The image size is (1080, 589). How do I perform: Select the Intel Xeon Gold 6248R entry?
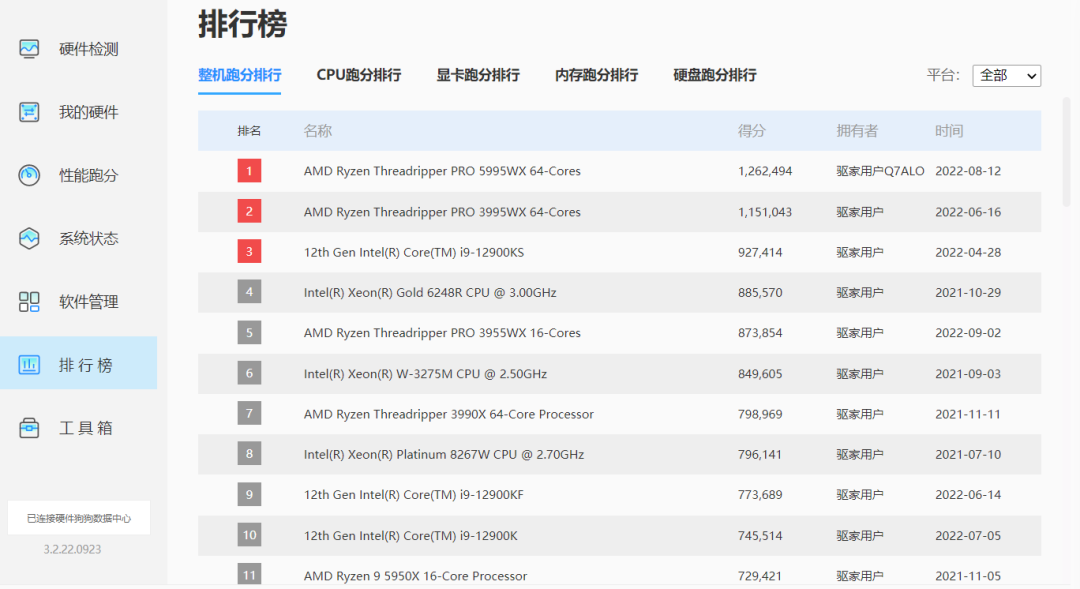pos(430,292)
